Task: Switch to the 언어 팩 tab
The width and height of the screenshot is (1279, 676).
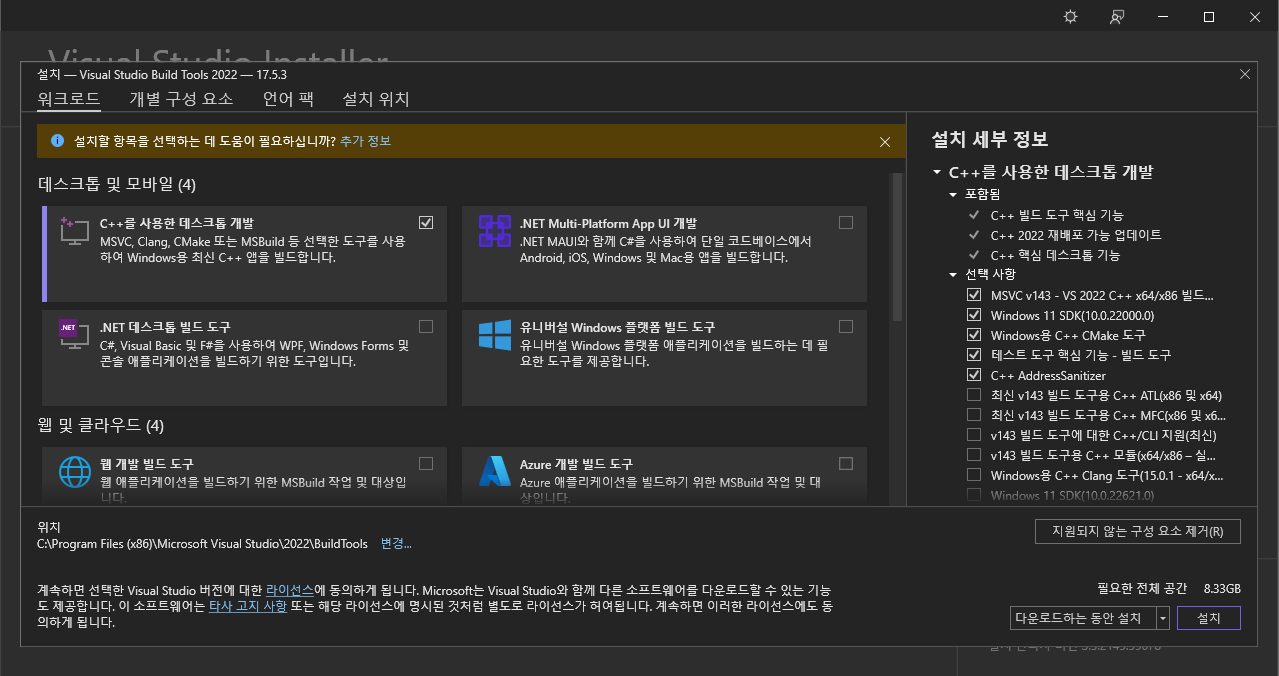Action: tap(288, 99)
